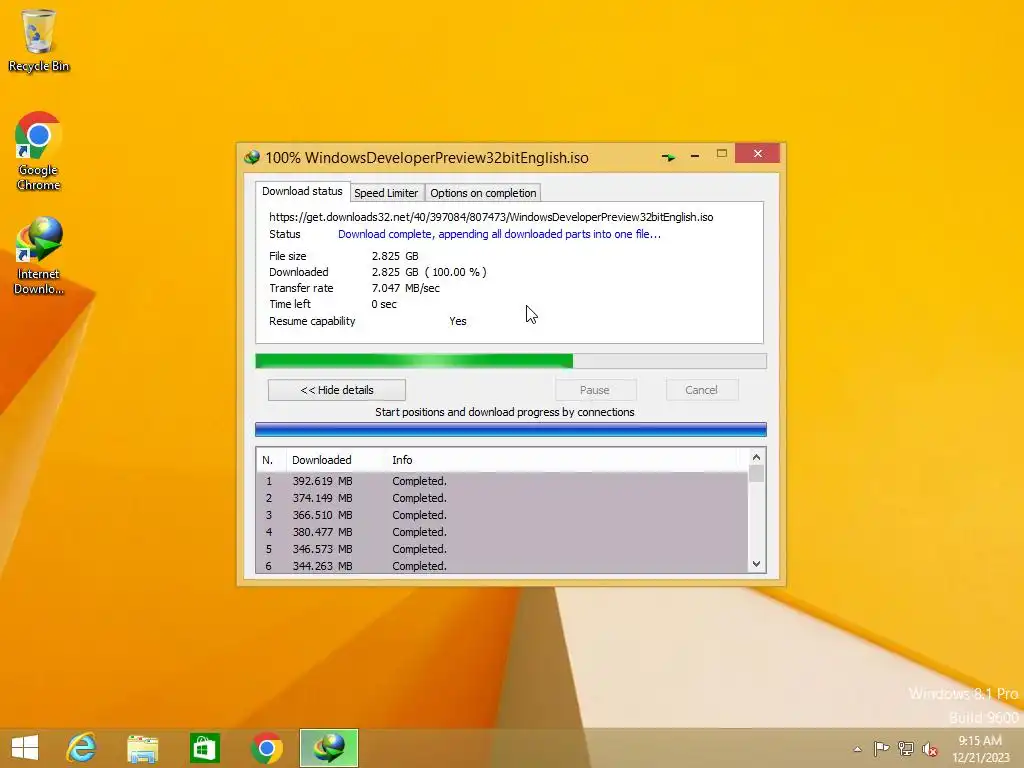Switch to the Download status tab
The image size is (1024, 768).
click(302, 191)
